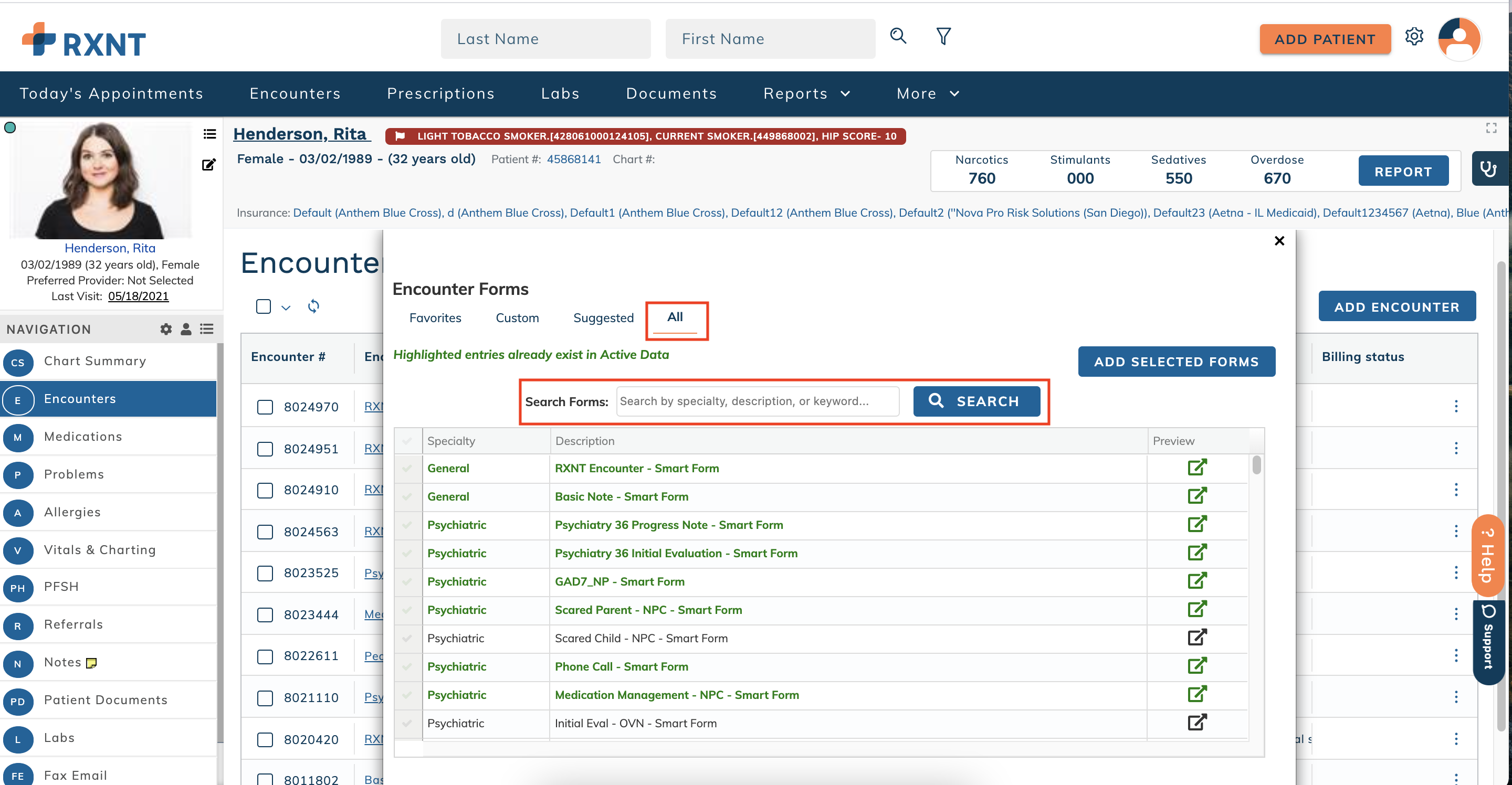The height and width of the screenshot is (785, 1512).
Task: Expand the patient banner fullscreen icon
Action: pyautogui.click(x=1492, y=128)
